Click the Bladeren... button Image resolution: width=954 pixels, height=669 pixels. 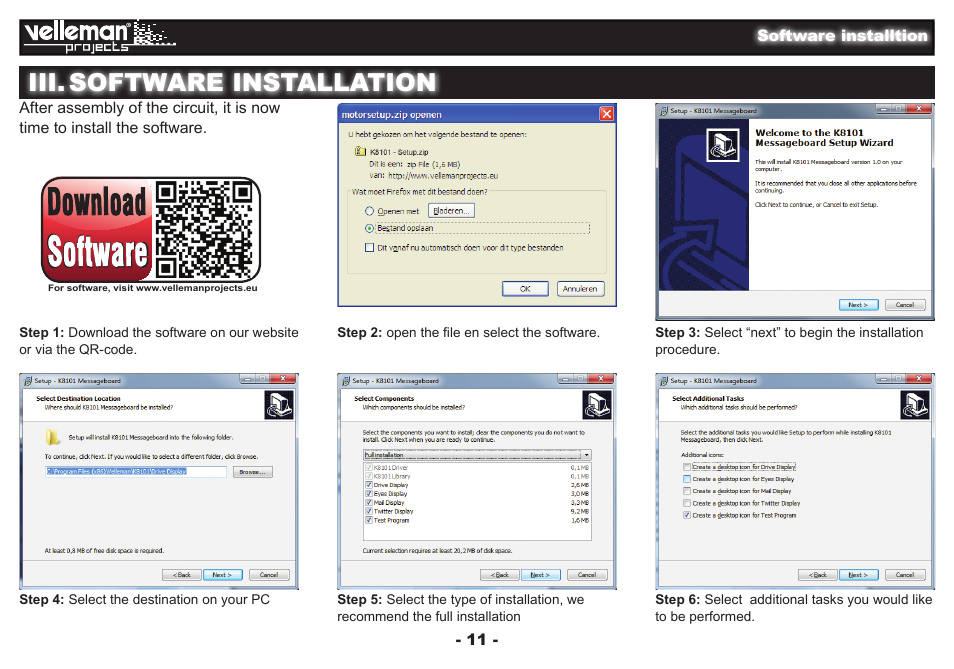[x=451, y=210]
